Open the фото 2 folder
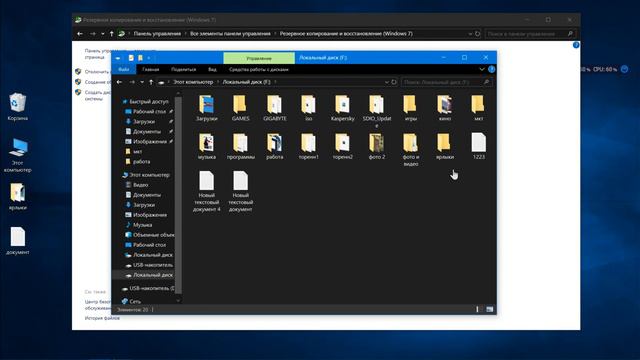Viewport: 640px width, 360px height. pos(377,146)
